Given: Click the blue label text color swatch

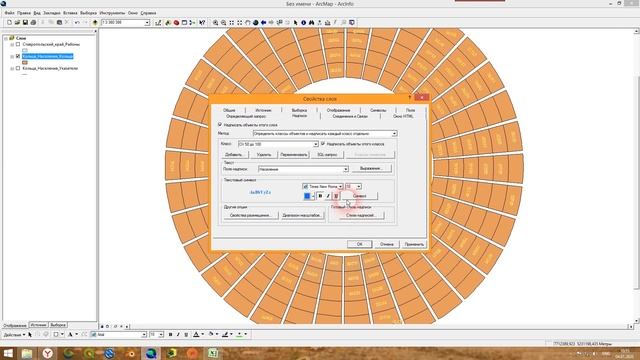Looking at the screenshot, I should 307,196.
